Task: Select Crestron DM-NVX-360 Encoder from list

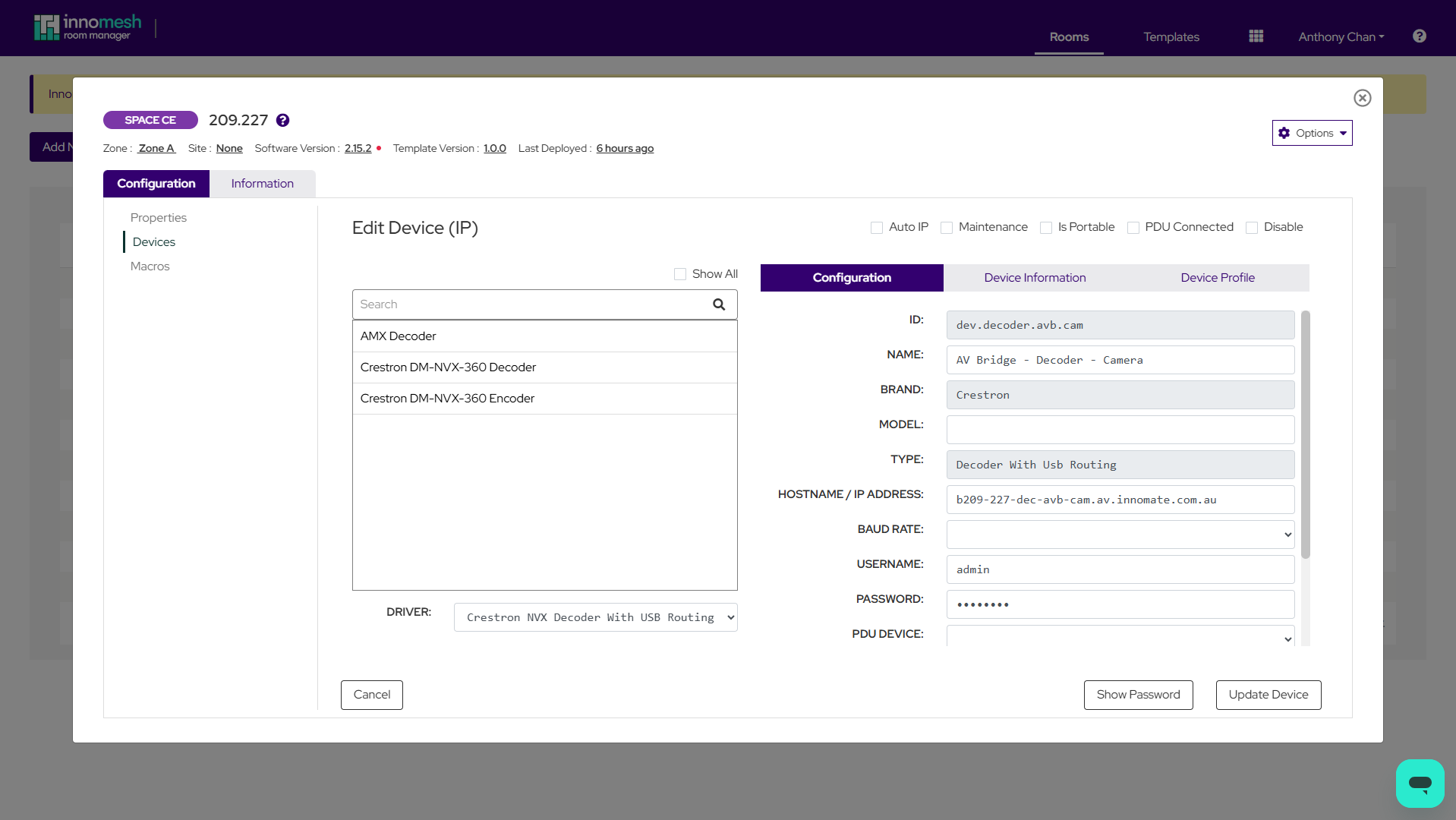Action: click(447, 398)
